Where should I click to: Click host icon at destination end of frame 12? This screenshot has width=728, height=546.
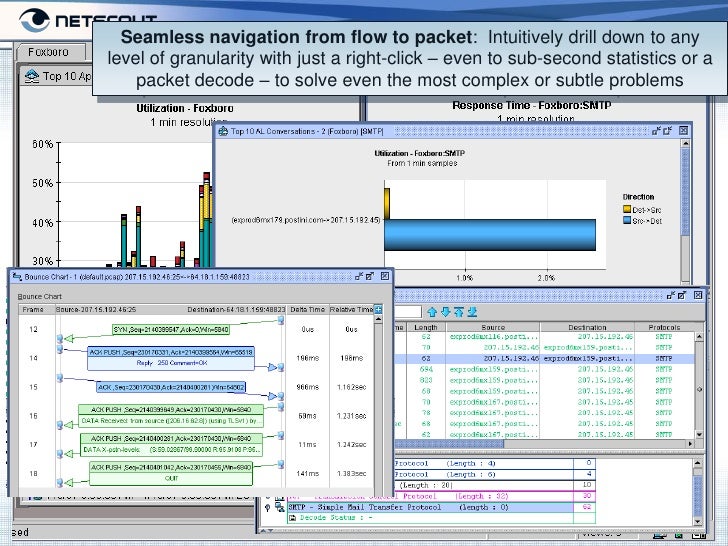281,320
